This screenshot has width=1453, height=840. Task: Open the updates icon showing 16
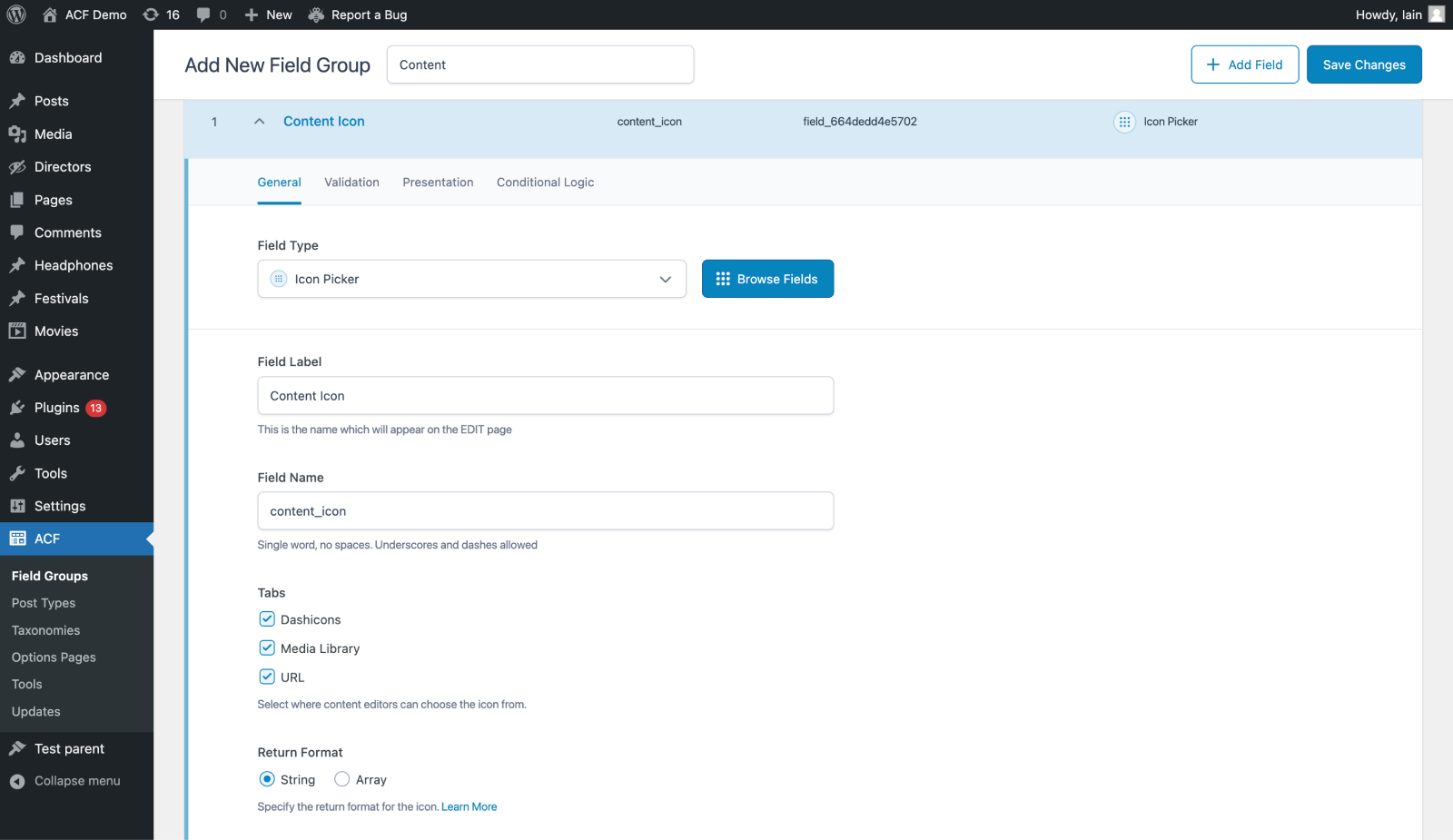(x=152, y=15)
